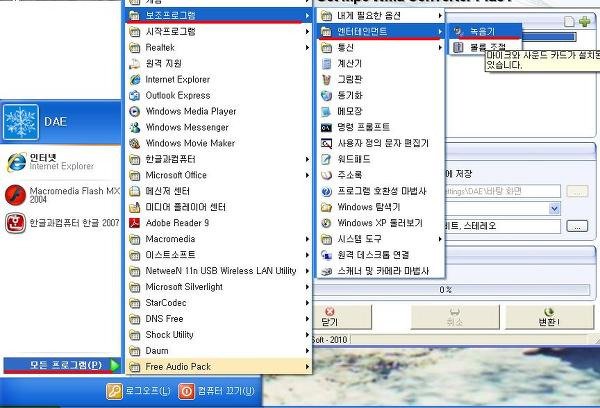This screenshot has height=408, width=600.
Task: Click the 원격 데스크톱 연결 icon
Action: [326, 255]
